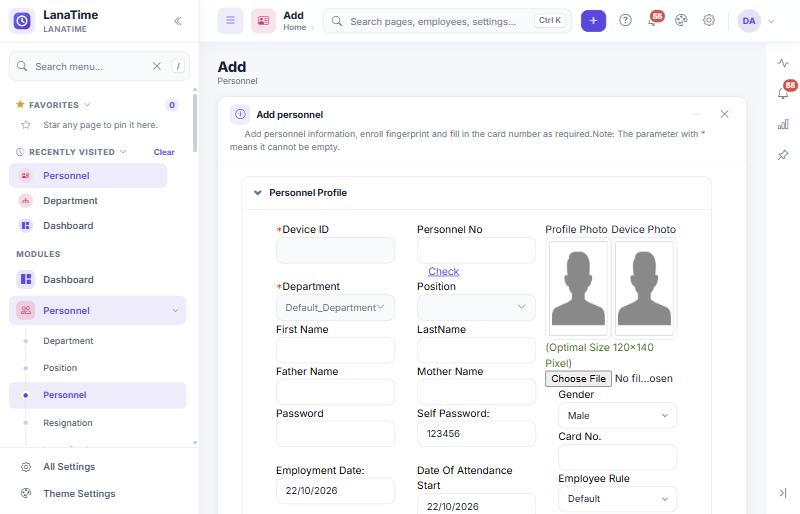Viewport: 800px width, 514px height.
Task: Open the hamburger menu button in top bar
Action: pos(231,20)
